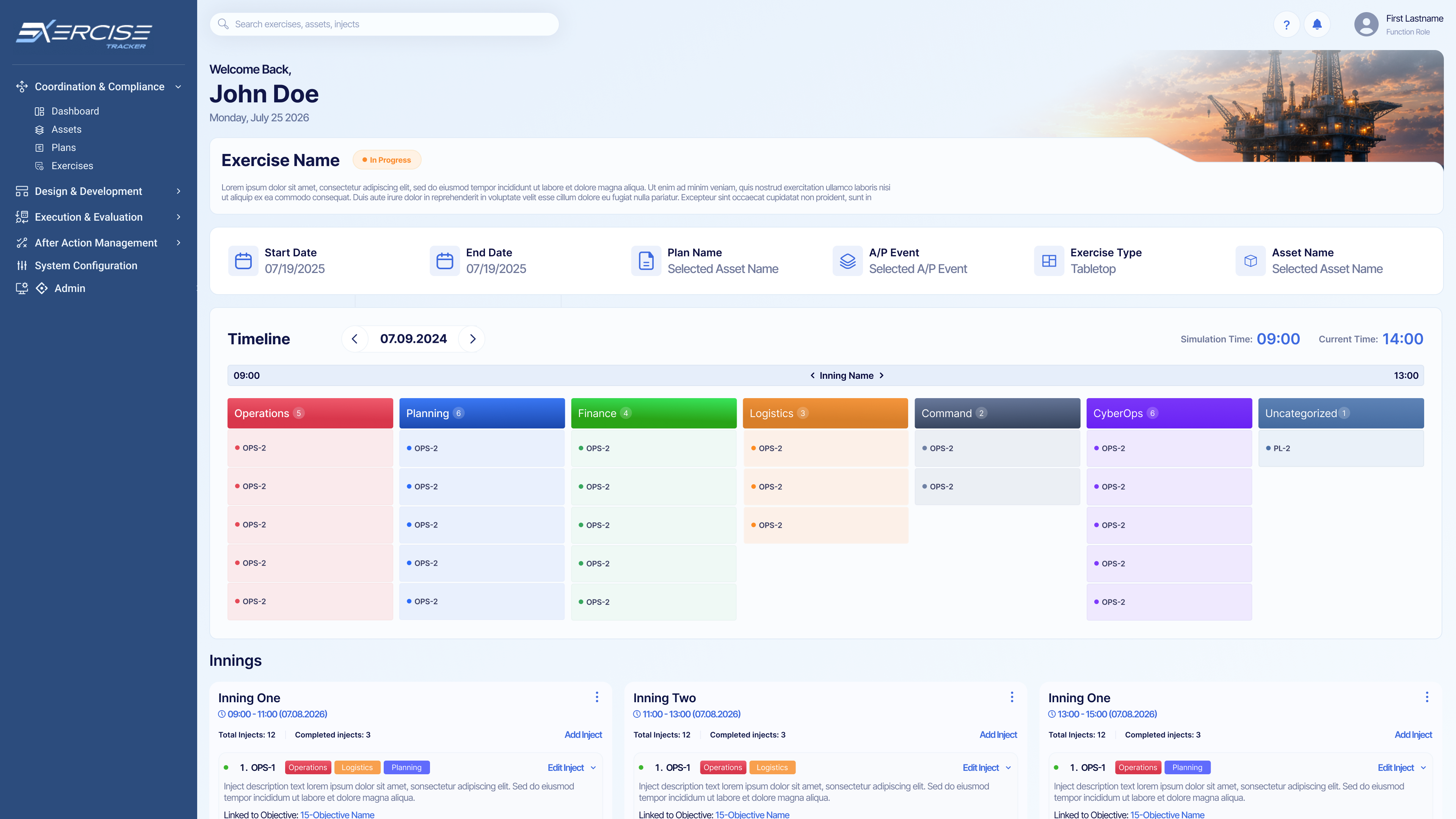This screenshot has height=819, width=1456.
Task: Click the Exercise Tracker logo
Action: (x=84, y=34)
